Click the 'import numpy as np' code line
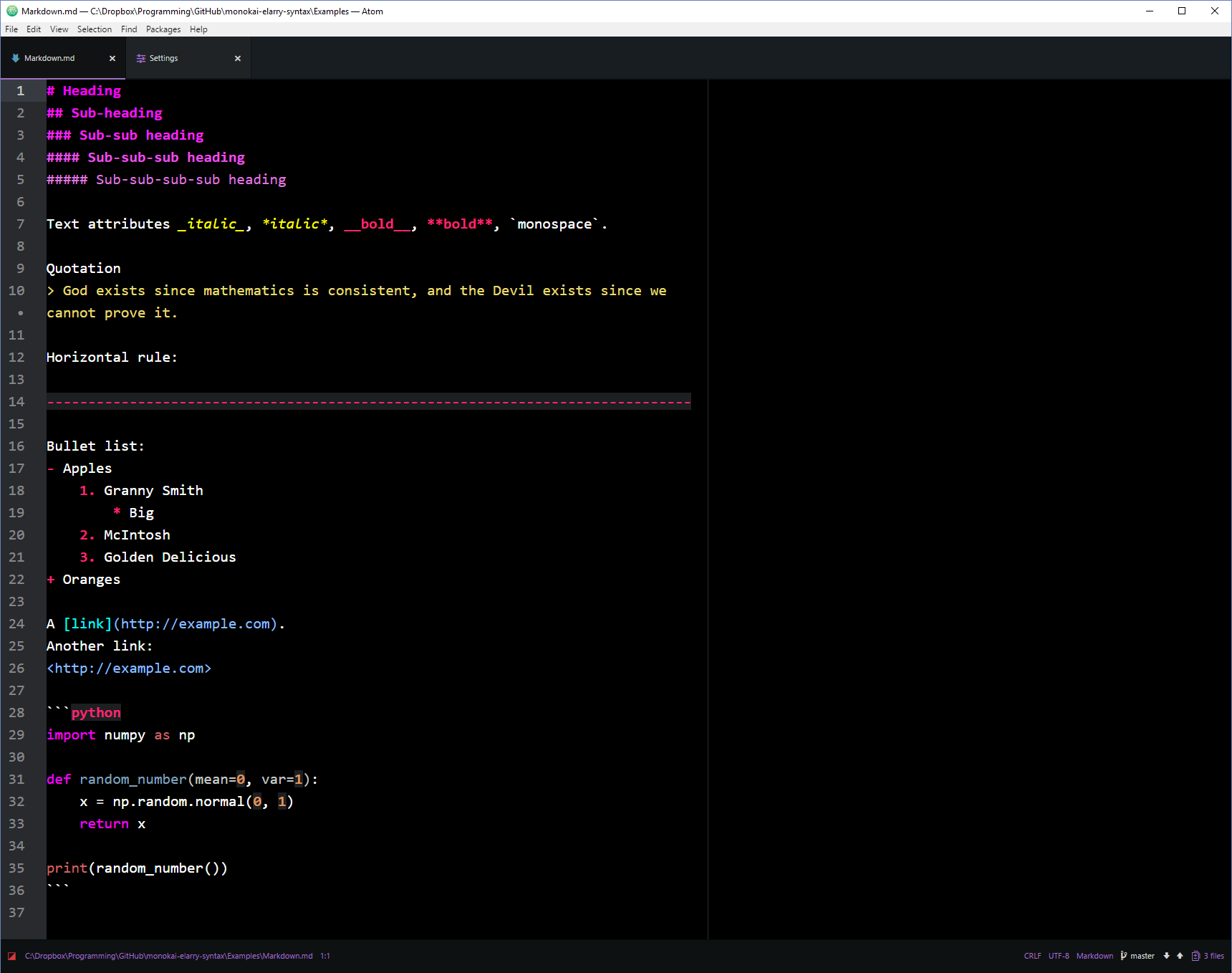Image resolution: width=1232 pixels, height=973 pixels. pyautogui.click(x=121, y=735)
